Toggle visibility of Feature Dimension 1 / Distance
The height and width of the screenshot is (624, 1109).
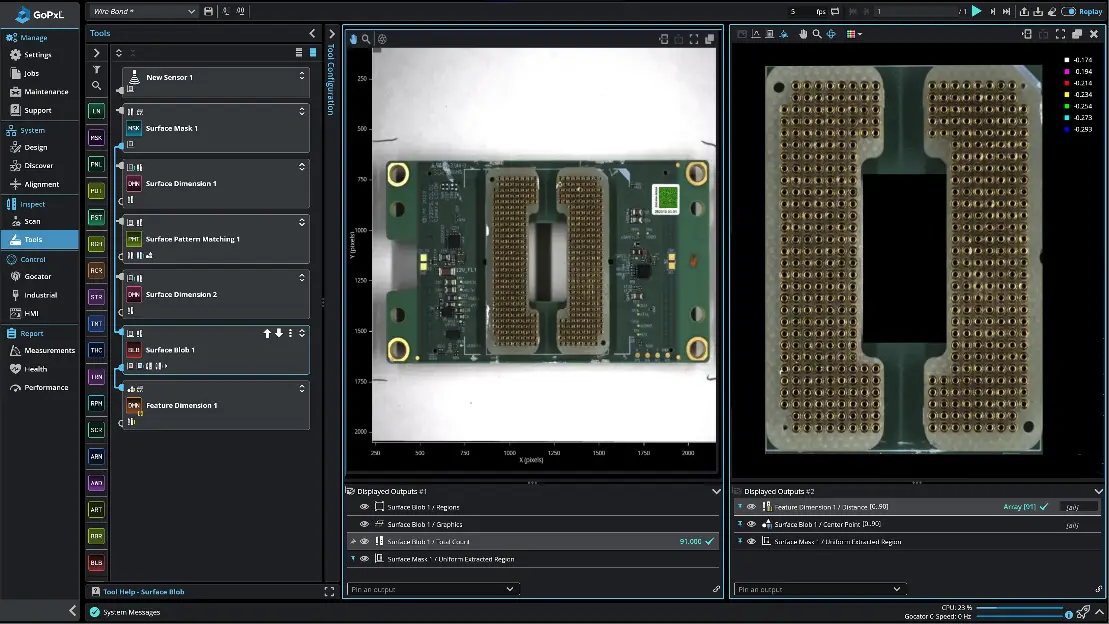point(750,507)
